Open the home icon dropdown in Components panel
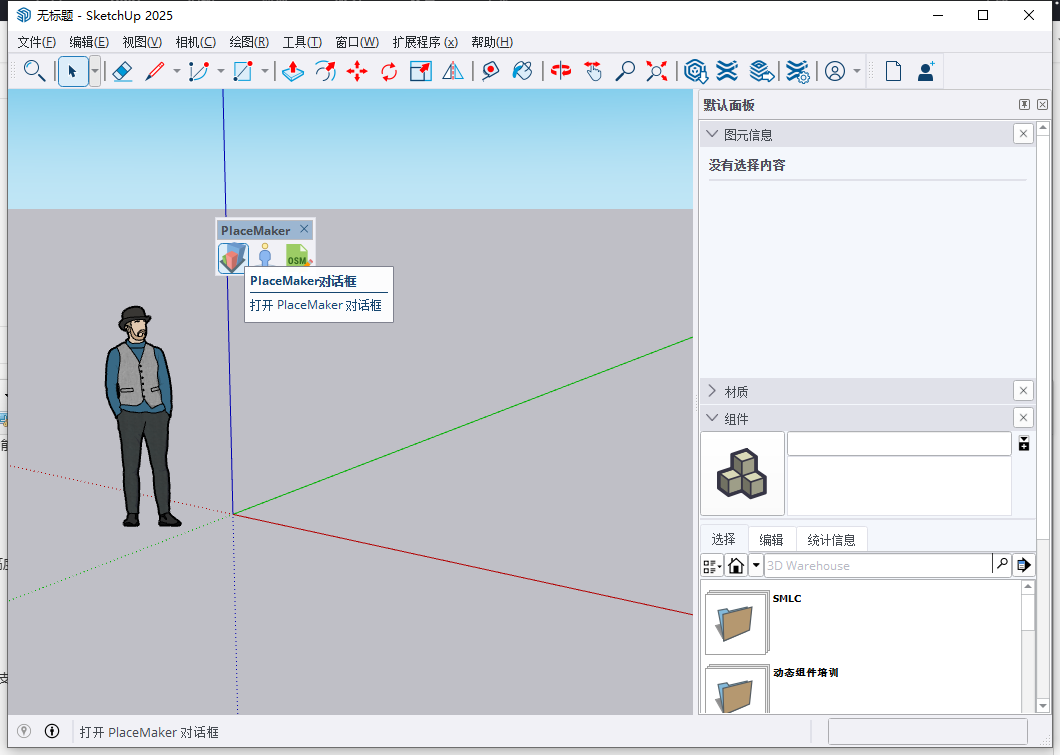The width and height of the screenshot is (1060, 755). 755,564
